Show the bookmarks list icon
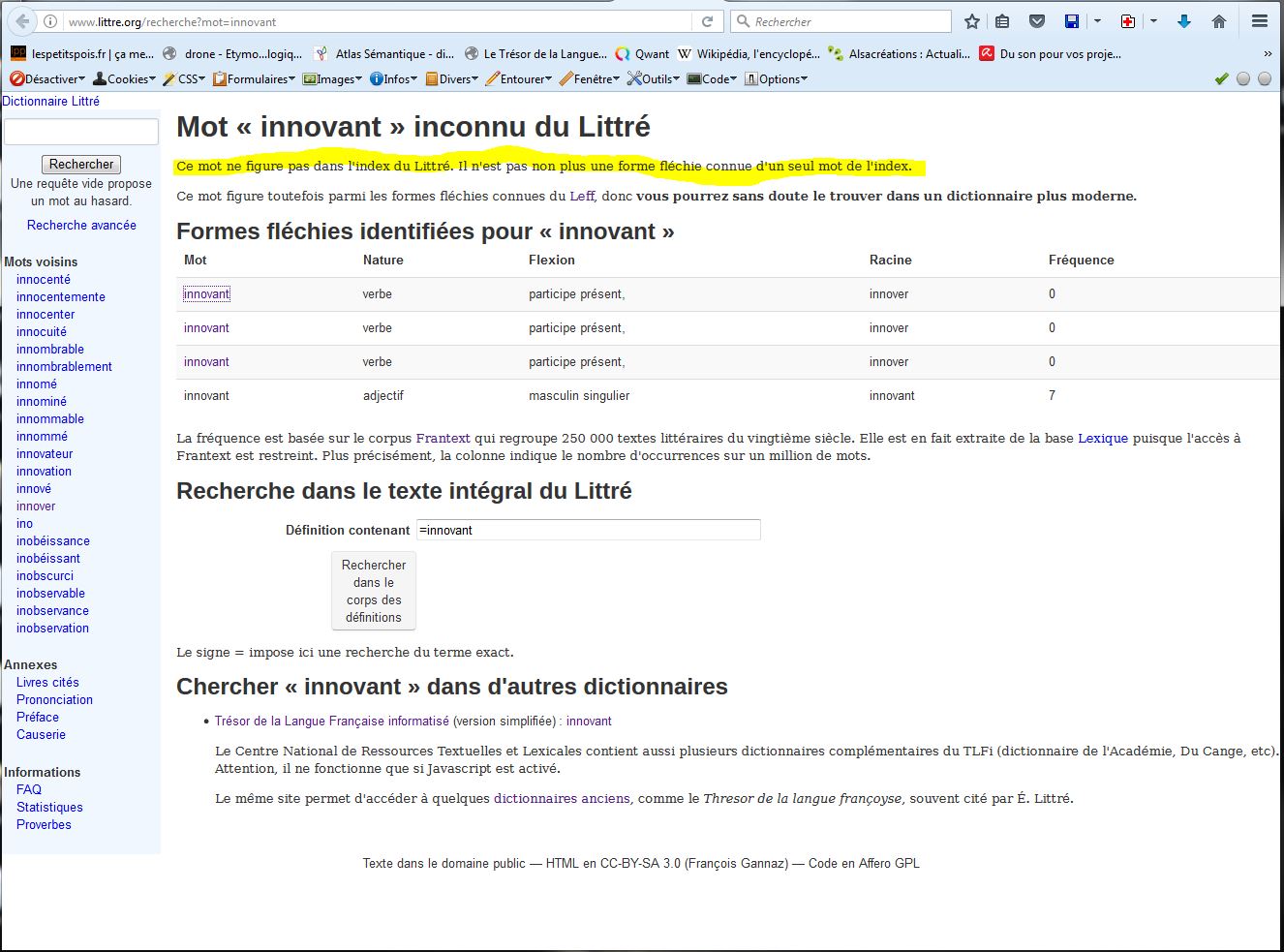This screenshot has height=952, width=1284. click(x=1002, y=21)
